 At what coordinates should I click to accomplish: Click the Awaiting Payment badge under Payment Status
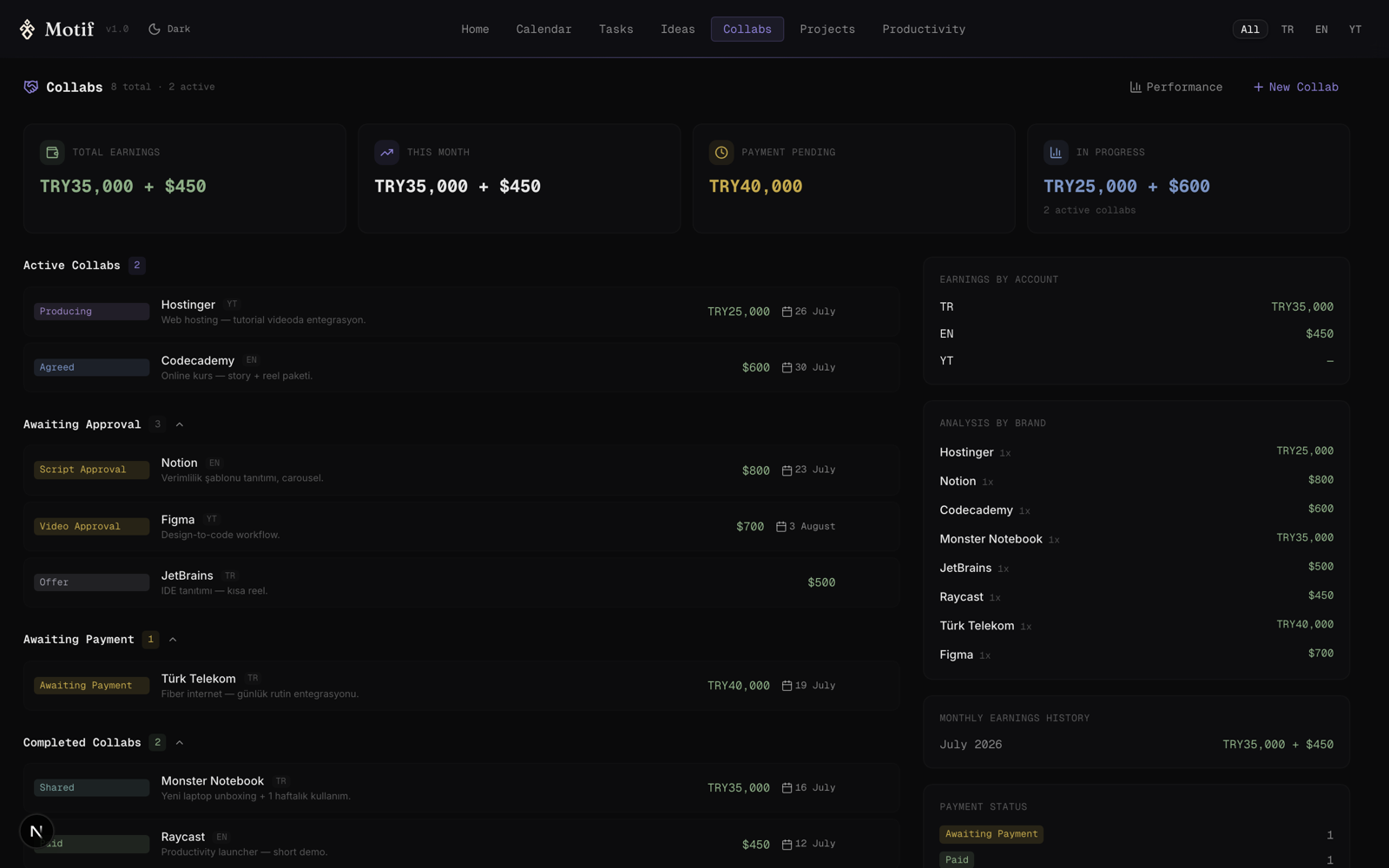[991, 834]
